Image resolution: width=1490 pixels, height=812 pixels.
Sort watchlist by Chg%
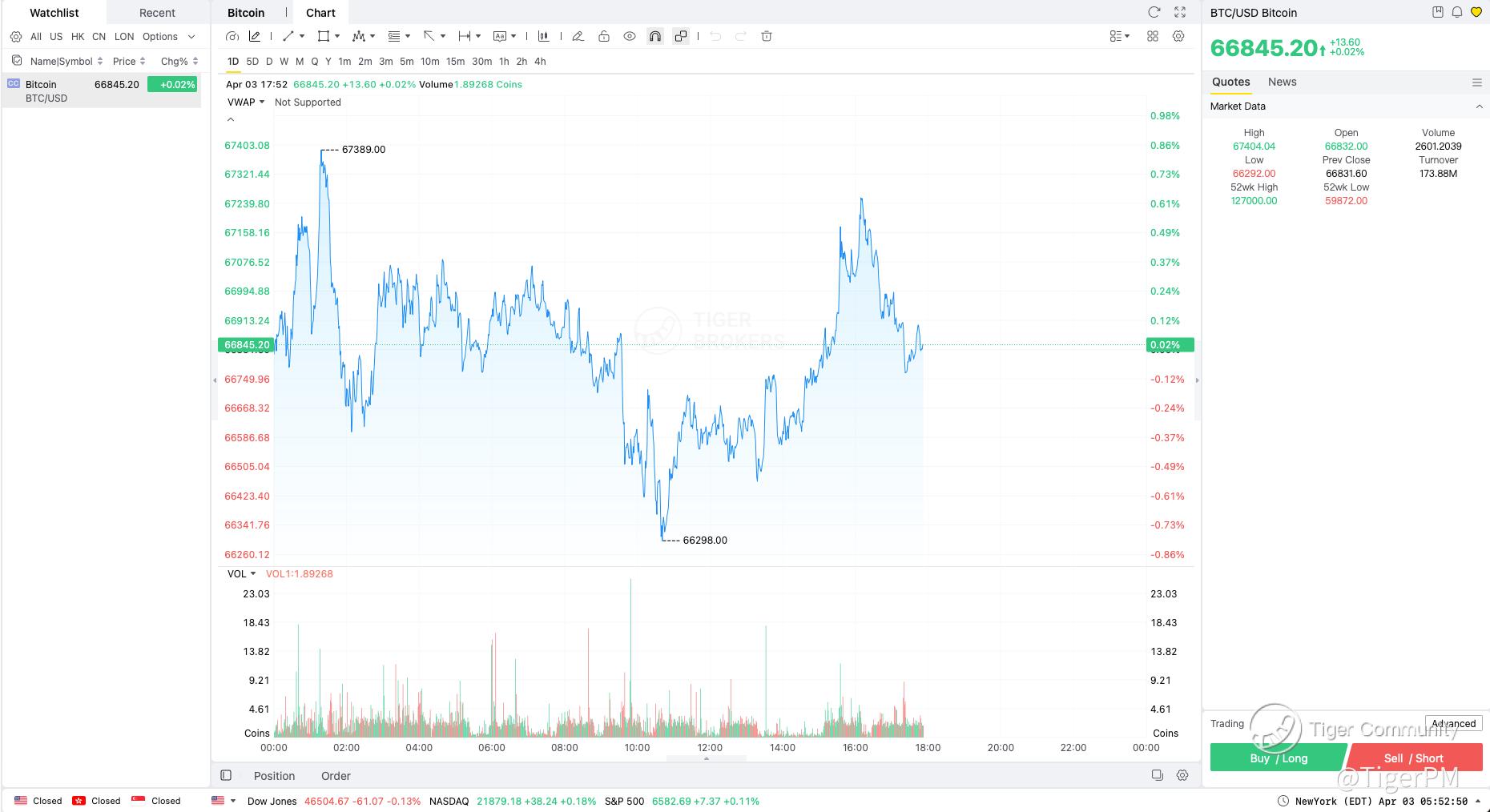[179, 61]
